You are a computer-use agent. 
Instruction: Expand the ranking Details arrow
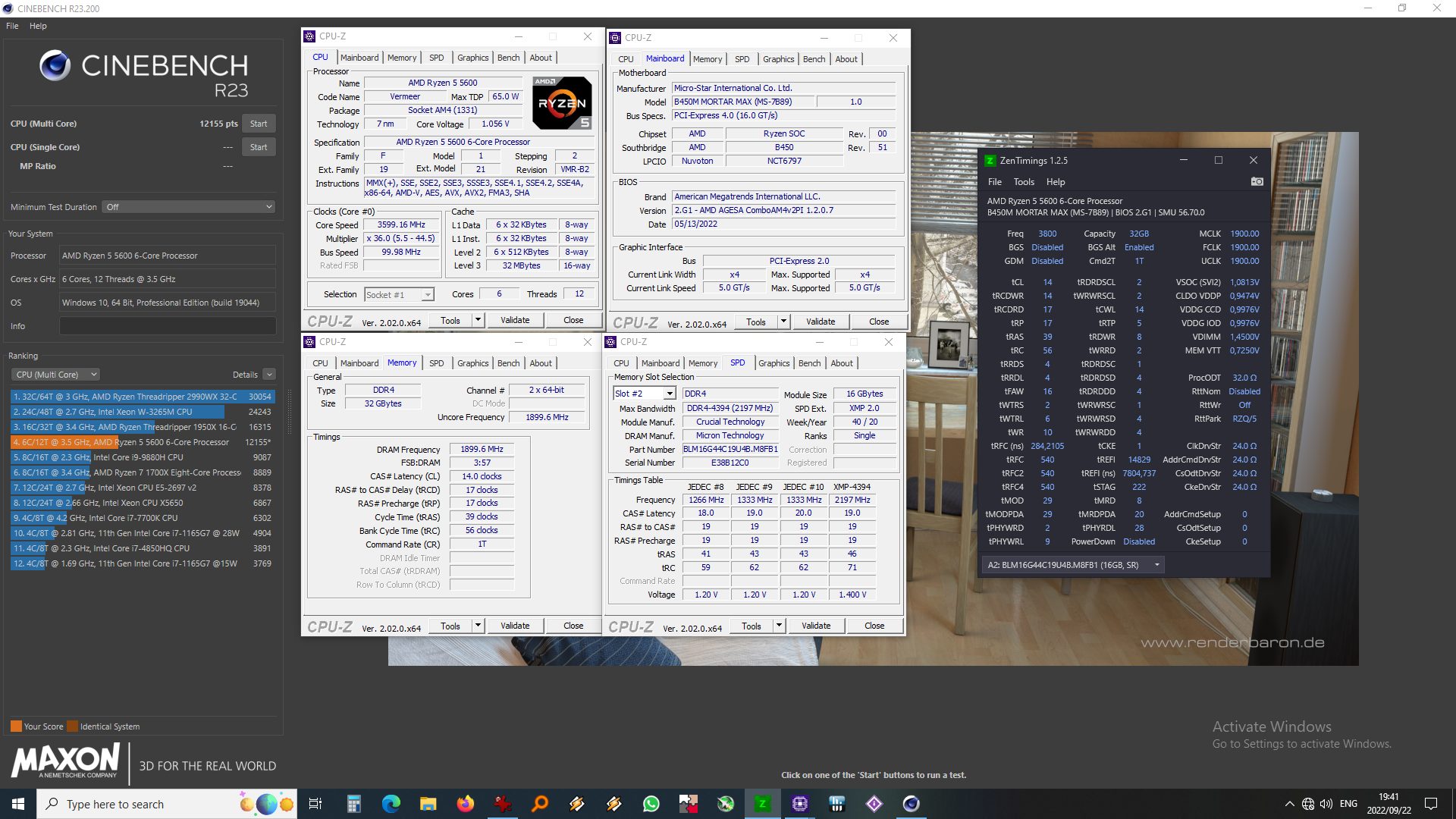[269, 375]
